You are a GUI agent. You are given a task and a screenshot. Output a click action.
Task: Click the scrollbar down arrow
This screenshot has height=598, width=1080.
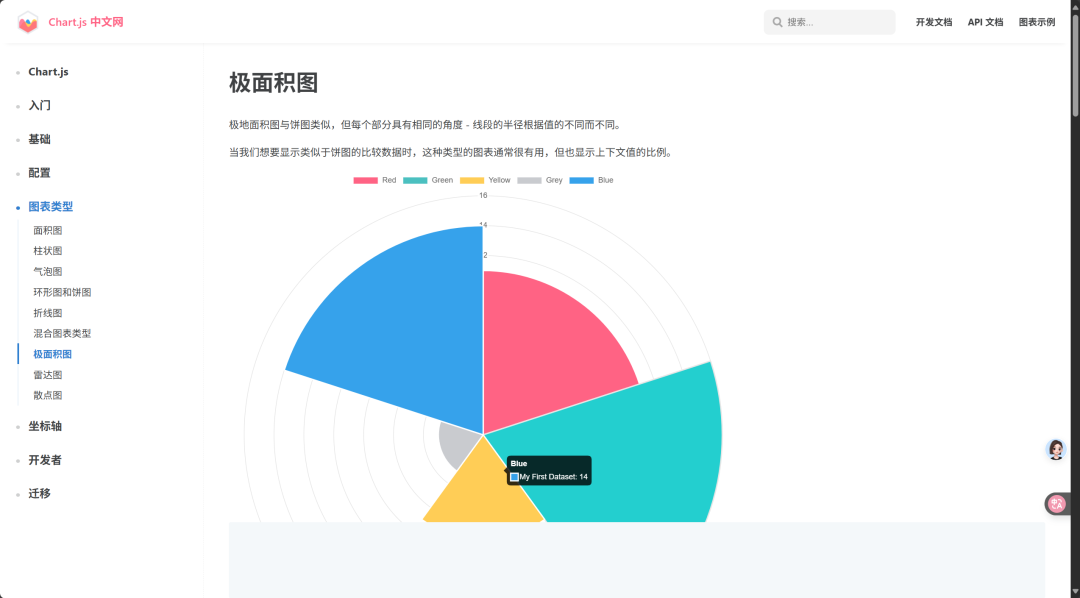point(1075,592)
